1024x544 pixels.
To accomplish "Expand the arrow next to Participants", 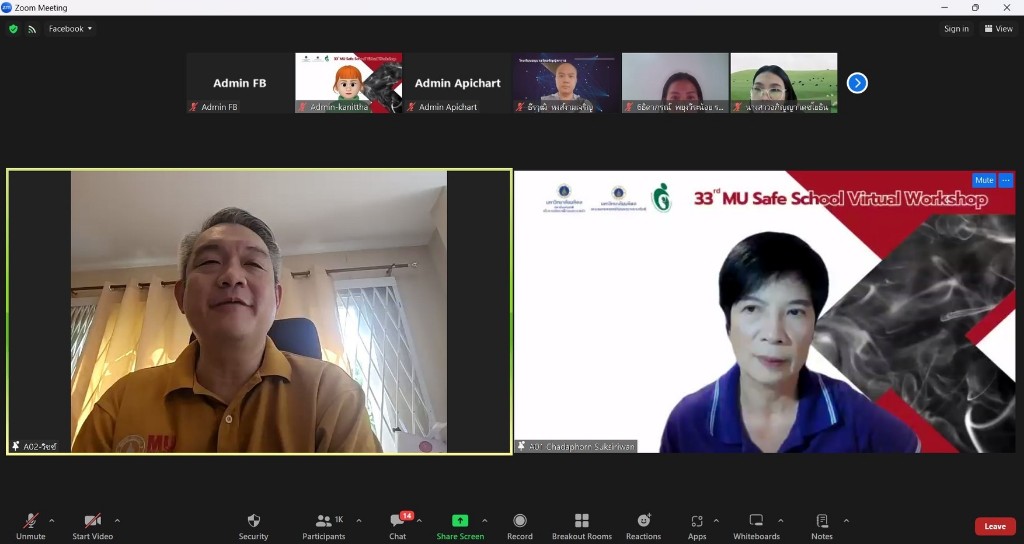I will tap(359, 520).
